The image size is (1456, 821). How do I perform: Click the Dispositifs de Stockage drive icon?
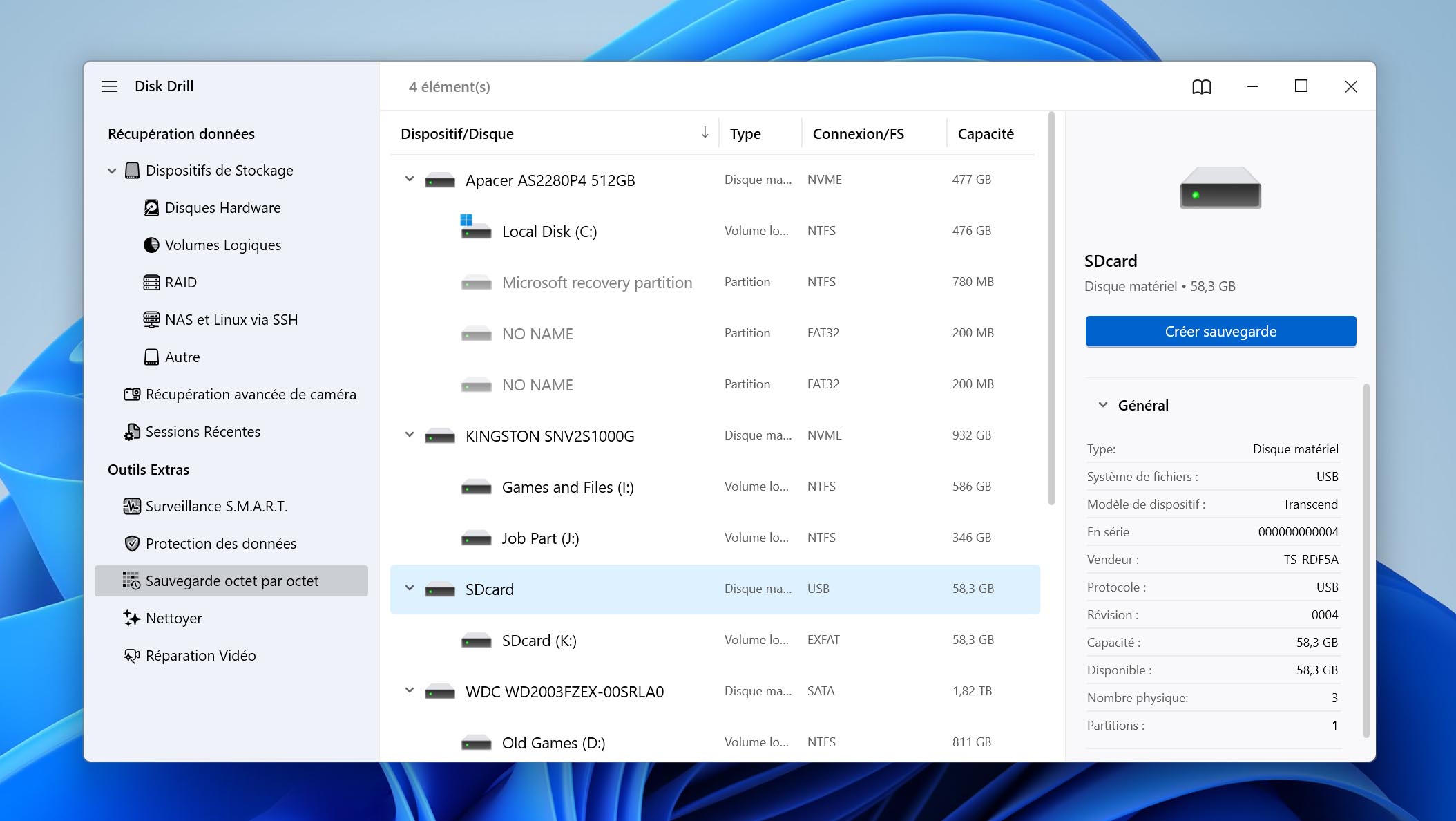(x=132, y=171)
